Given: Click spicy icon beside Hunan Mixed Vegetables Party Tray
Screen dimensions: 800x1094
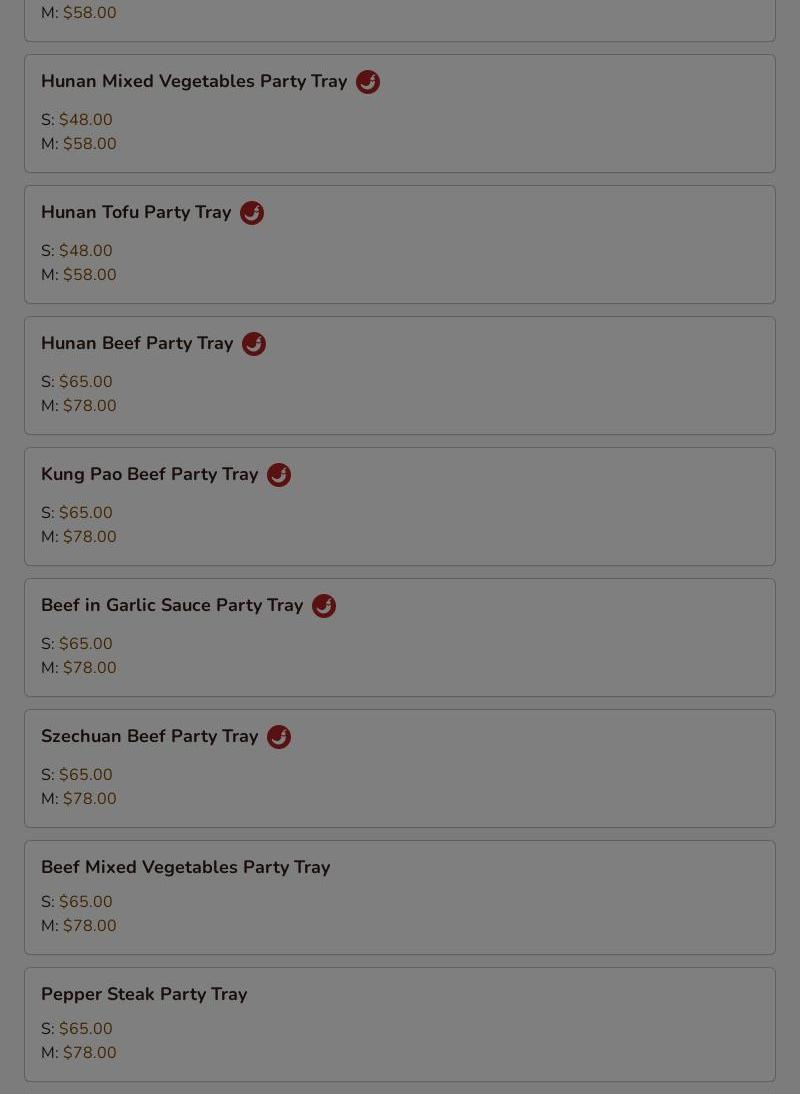Looking at the screenshot, I should (x=368, y=82).
